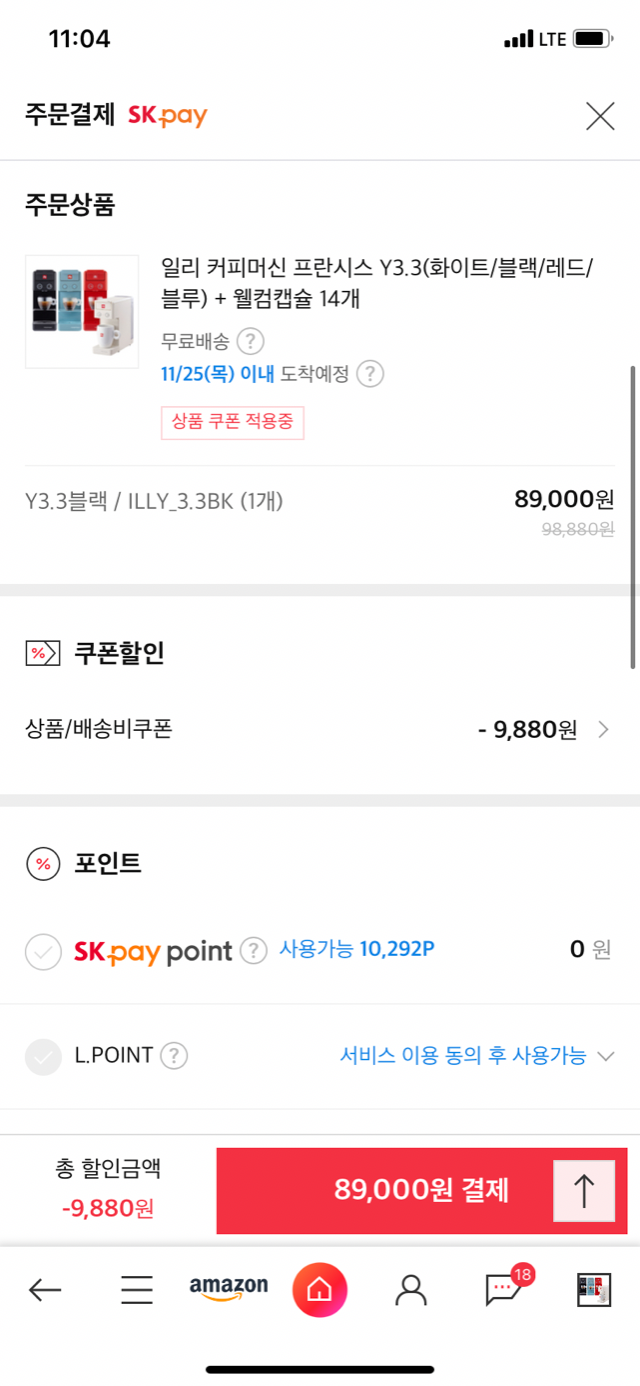Viewport: 640px width, 1386px height.
Task: Open L.POINT help question icon
Action: point(175,1055)
